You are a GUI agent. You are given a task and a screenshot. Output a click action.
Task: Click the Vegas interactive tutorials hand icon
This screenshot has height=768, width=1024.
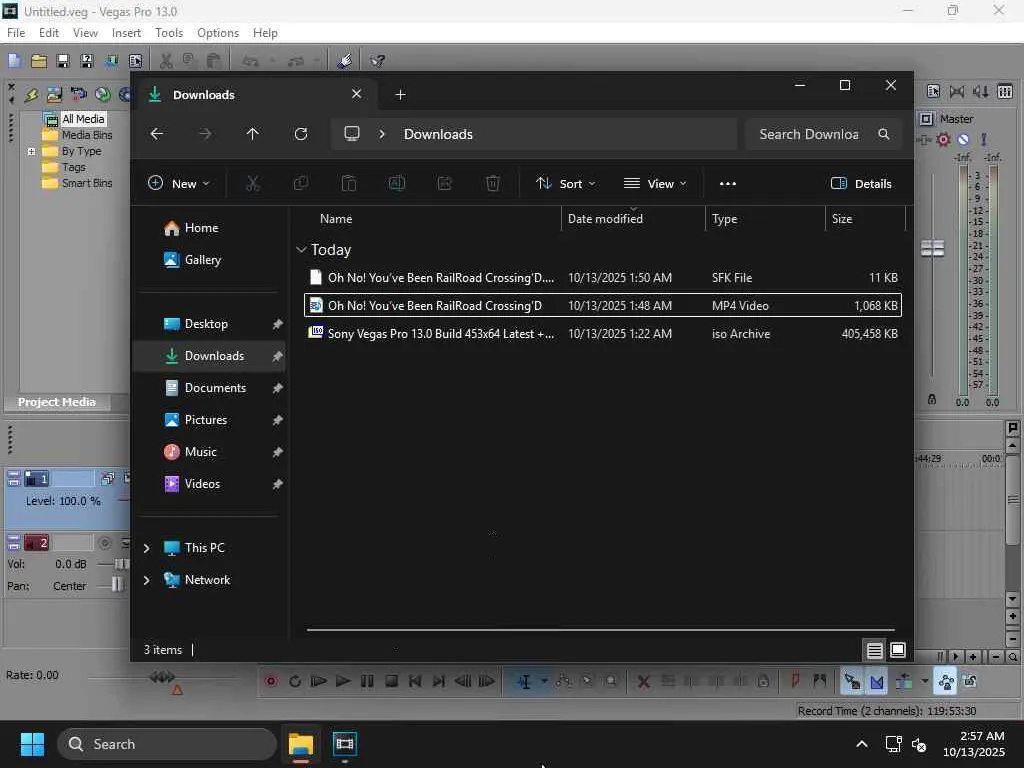[x=345, y=61]
